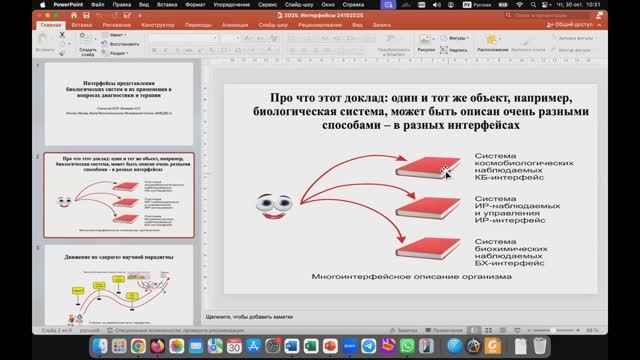
Task: Start slideshow from status bar icon
Action: click(517, 330)
